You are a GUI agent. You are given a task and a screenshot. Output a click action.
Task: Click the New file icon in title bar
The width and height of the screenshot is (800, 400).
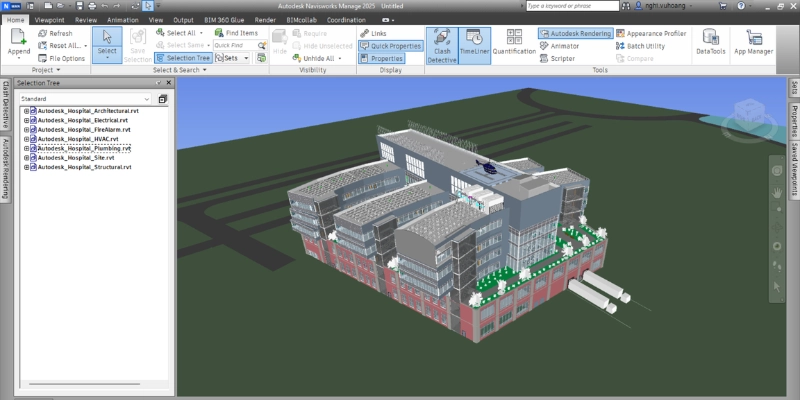(x=48, y=6)
